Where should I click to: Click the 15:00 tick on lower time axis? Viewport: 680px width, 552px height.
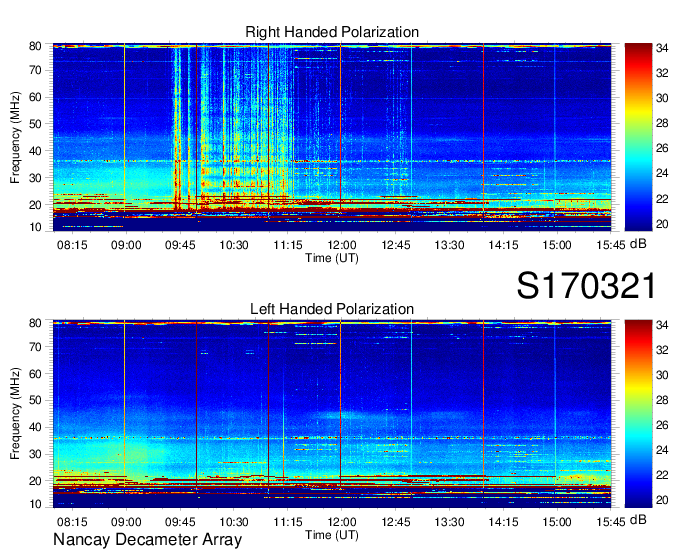tap(557, 523)
